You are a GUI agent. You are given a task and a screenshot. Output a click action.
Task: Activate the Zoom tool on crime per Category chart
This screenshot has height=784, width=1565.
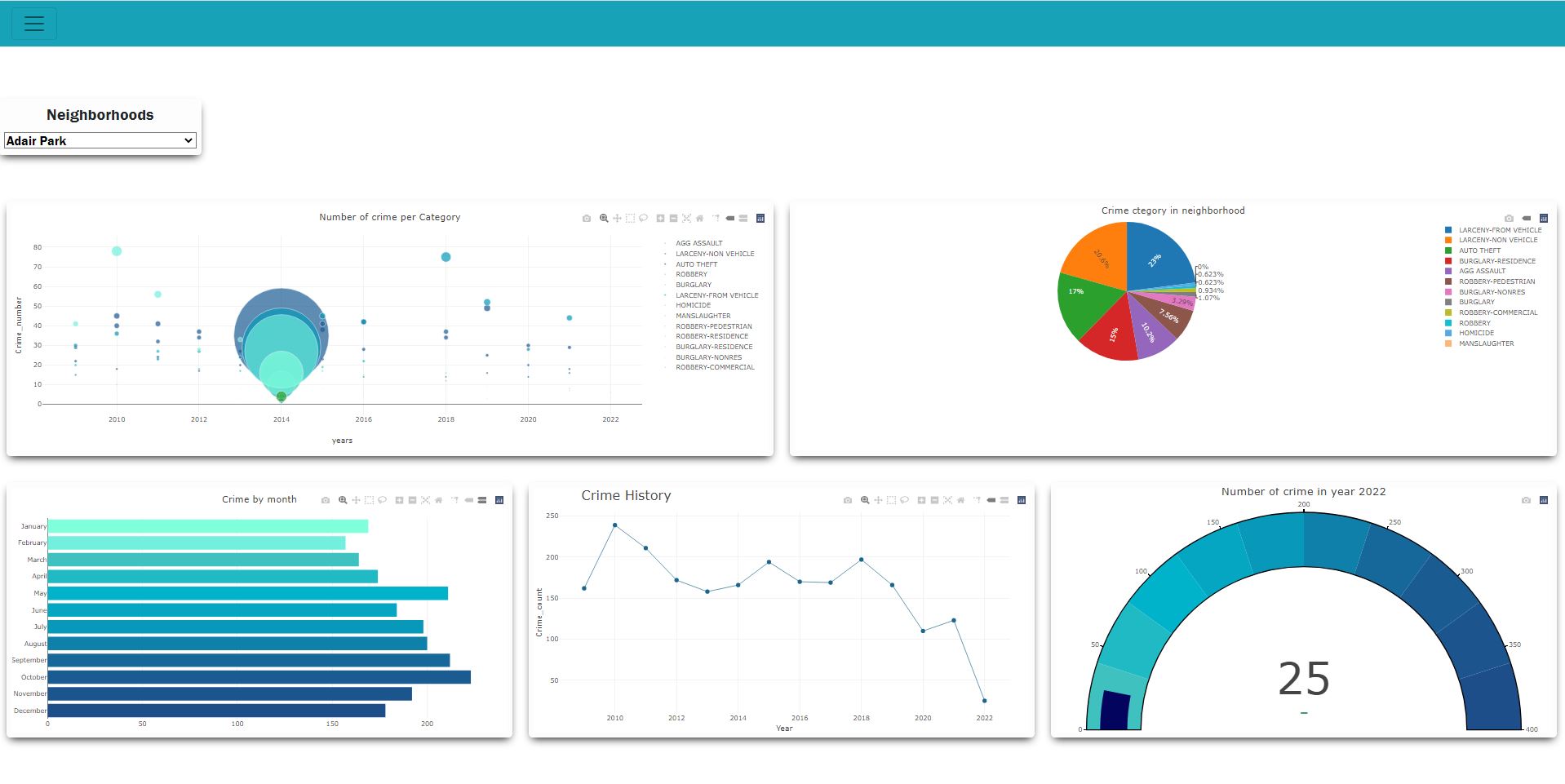(x=604, y=218)
